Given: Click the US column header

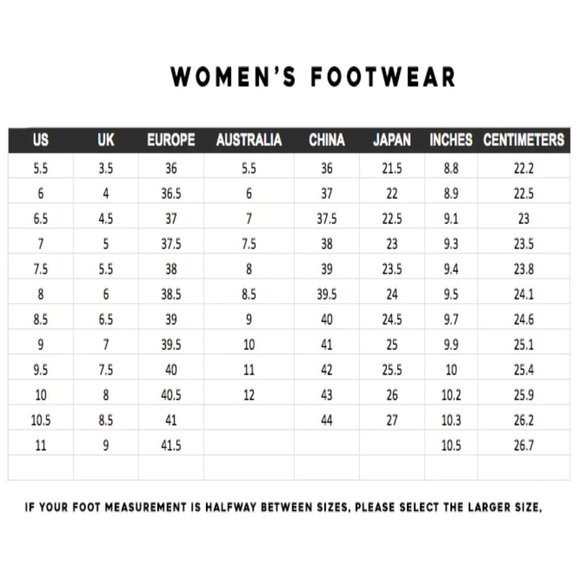Looking at the screenshot, I should 41,140.
